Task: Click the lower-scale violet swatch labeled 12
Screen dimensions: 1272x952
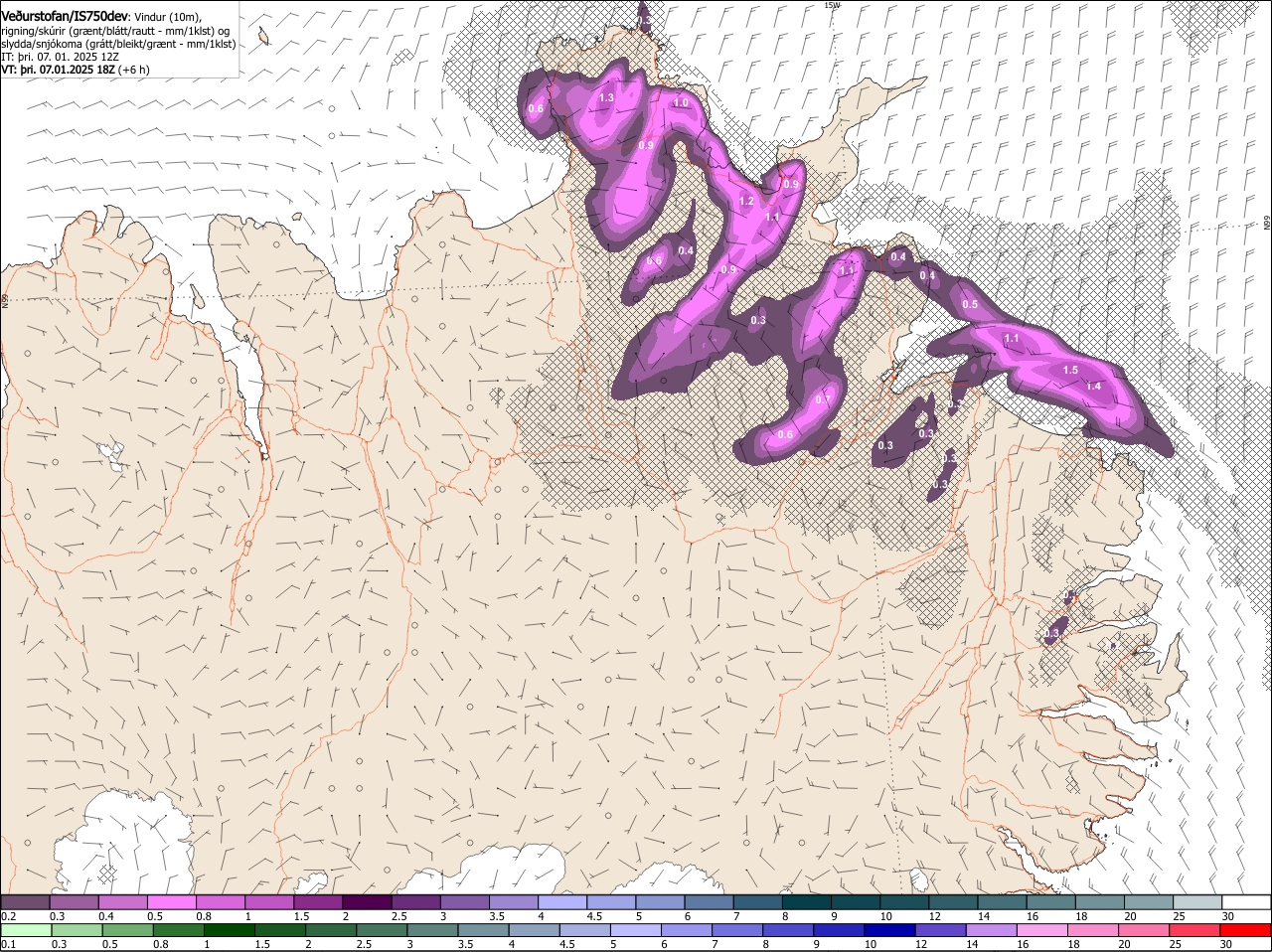Action: coord(940,931)
